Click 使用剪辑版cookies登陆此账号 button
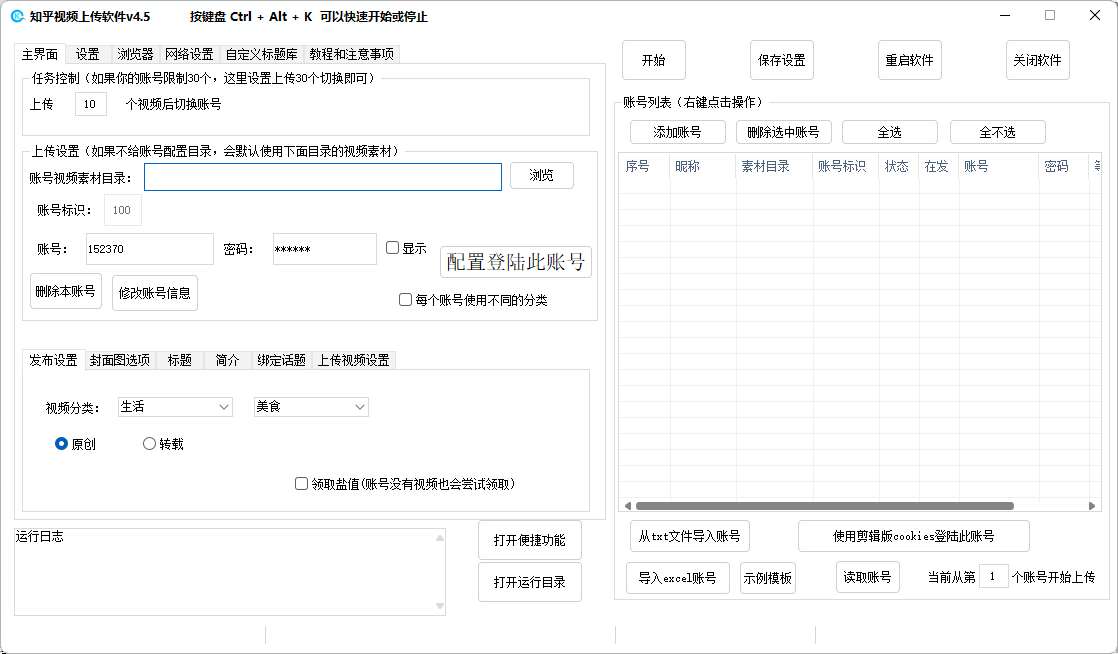The width and height of the screenshot is (1118, 654). tap(913, 536)
